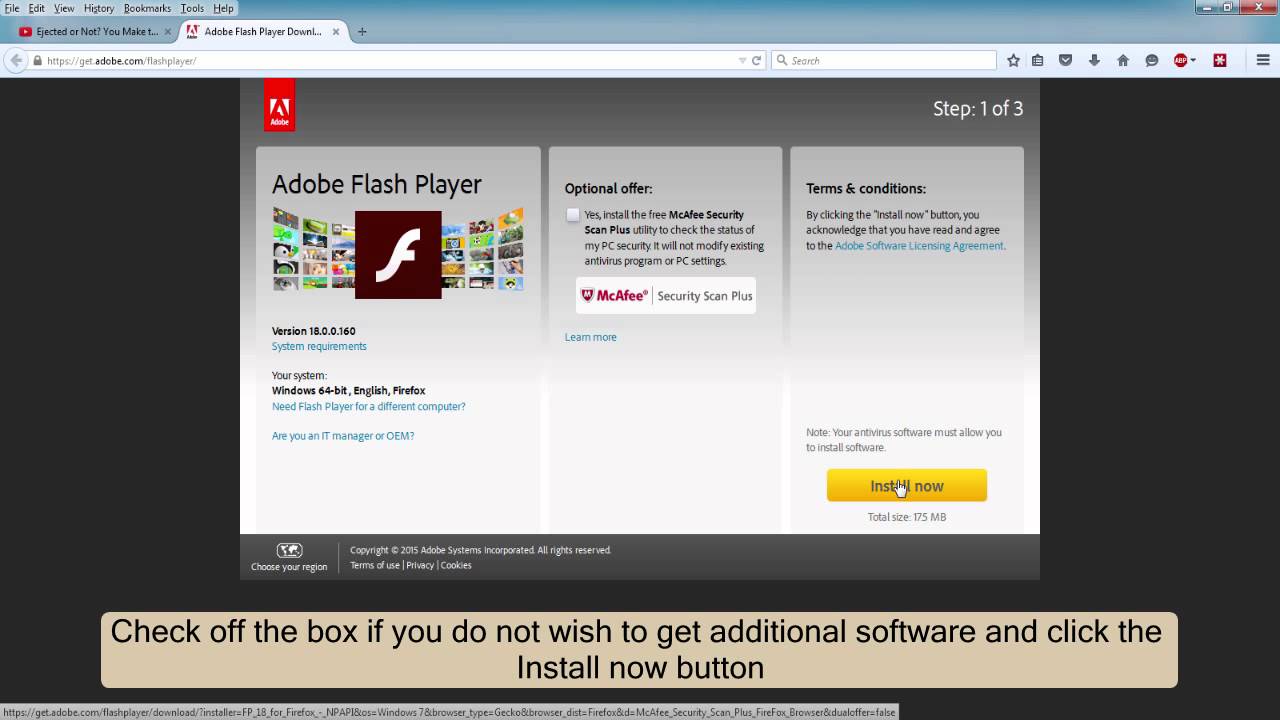The image size is (1280, 720).
Task: Click the Choose your region globe icon
Action: point(289,550)
